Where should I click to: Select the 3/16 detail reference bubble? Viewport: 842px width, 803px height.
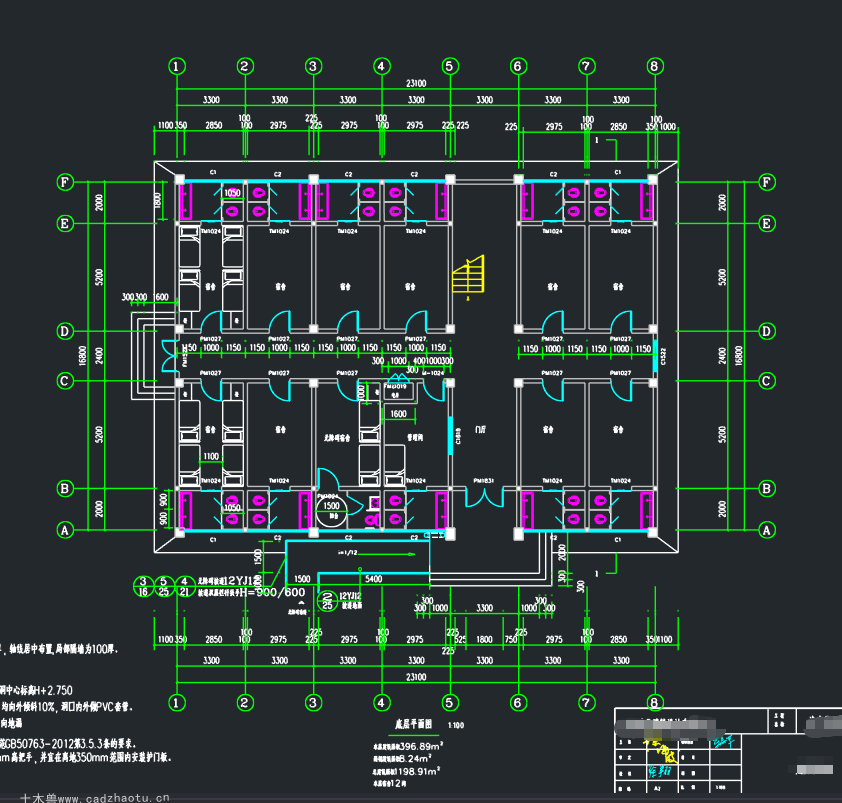(143, 587)
